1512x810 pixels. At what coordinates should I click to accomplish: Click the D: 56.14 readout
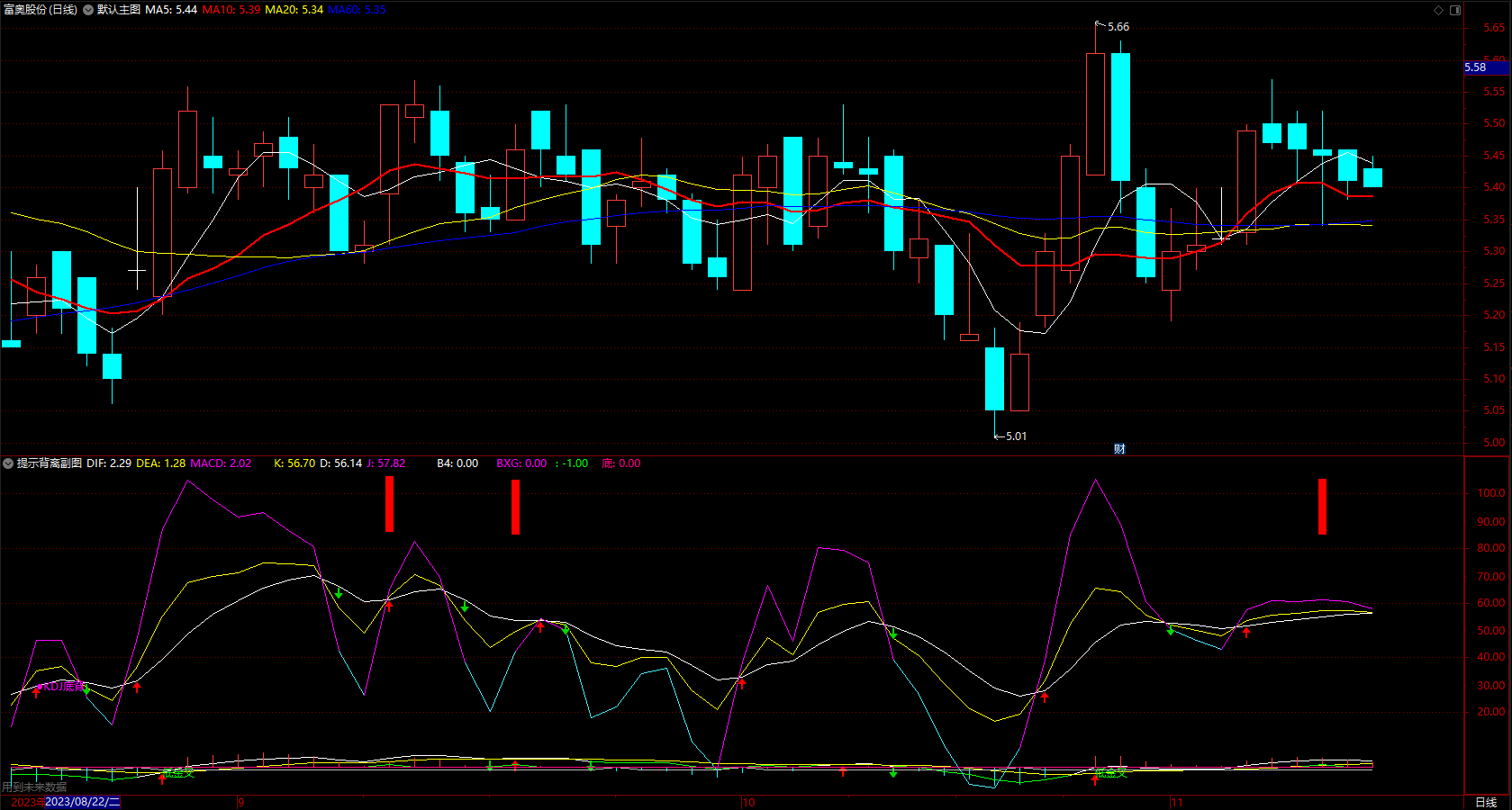341,463
